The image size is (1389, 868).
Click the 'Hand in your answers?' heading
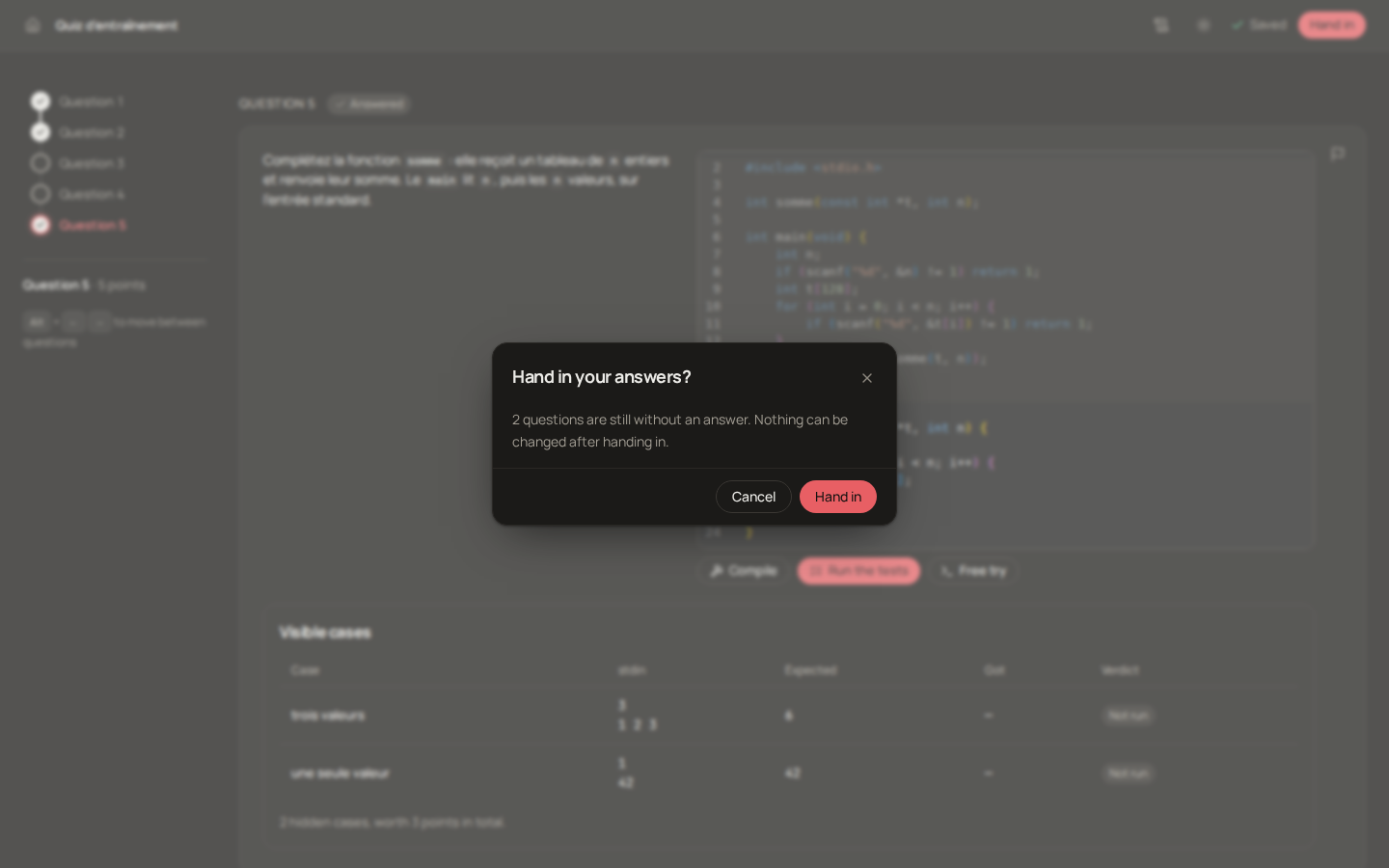pyautogui.click(x=602, y=377)
